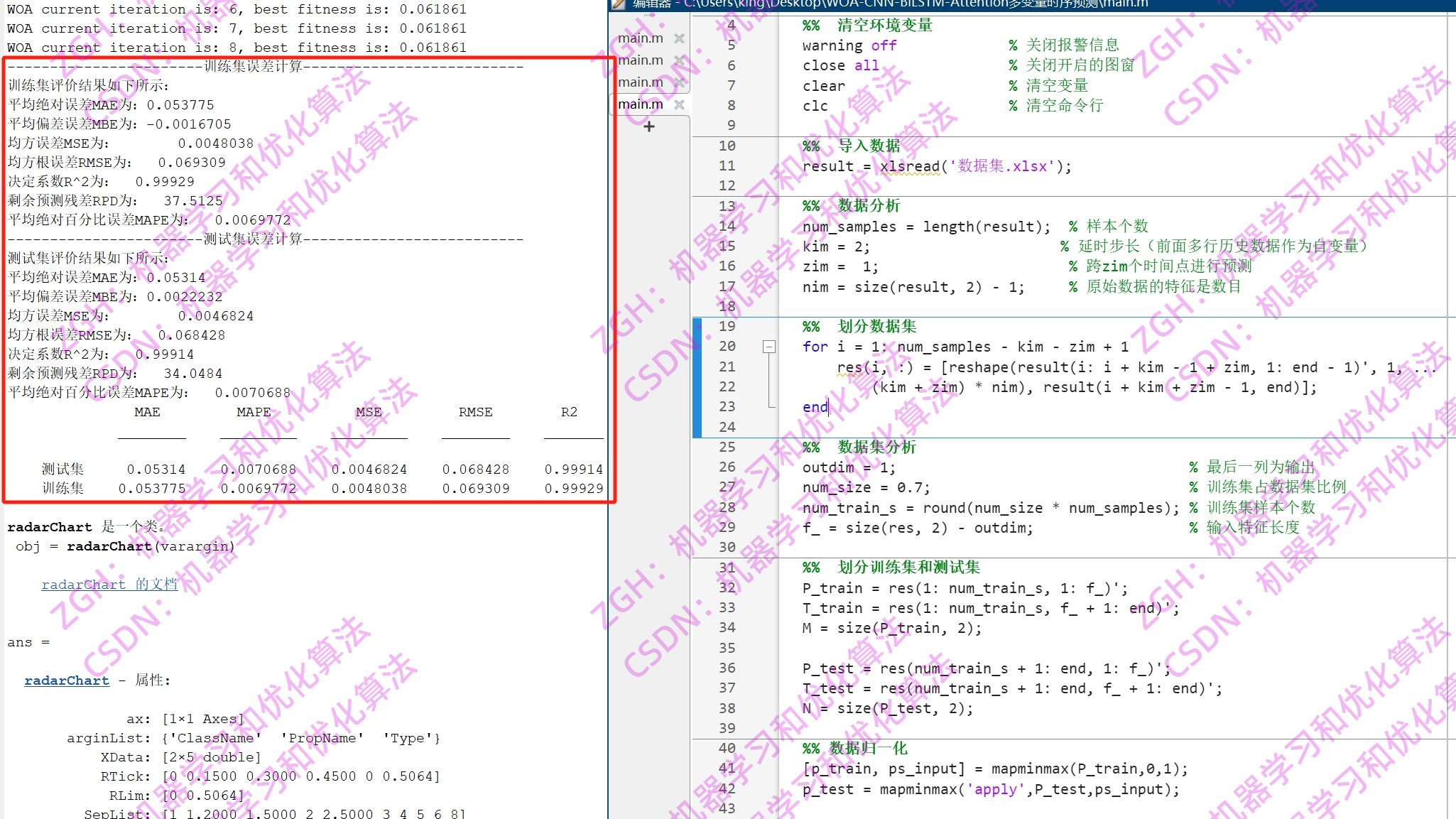Screen dimensions: 1456x819
Task: Click 'num_size = 0.7;' on line 27
Action: coord(866,487)
